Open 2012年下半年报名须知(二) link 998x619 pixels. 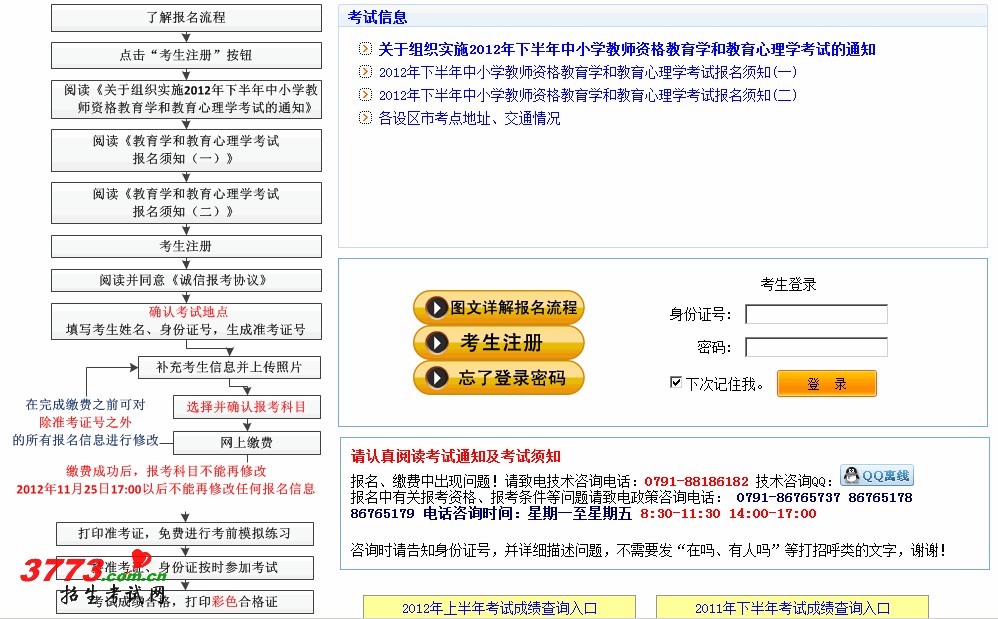click(588, 95)
